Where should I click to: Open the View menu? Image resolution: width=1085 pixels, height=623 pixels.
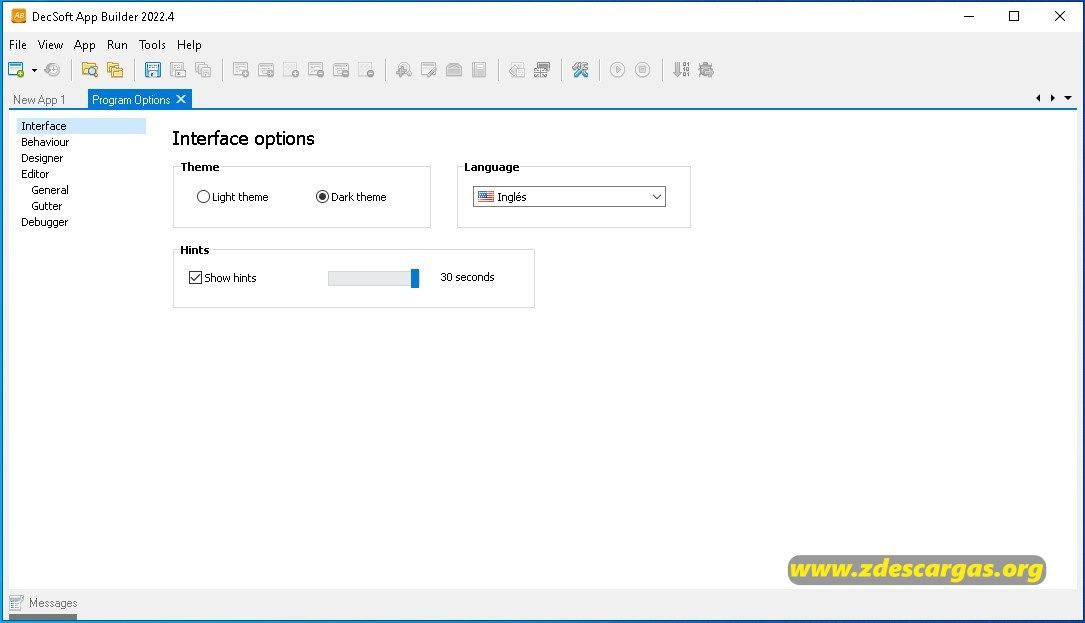click(50, 45)
